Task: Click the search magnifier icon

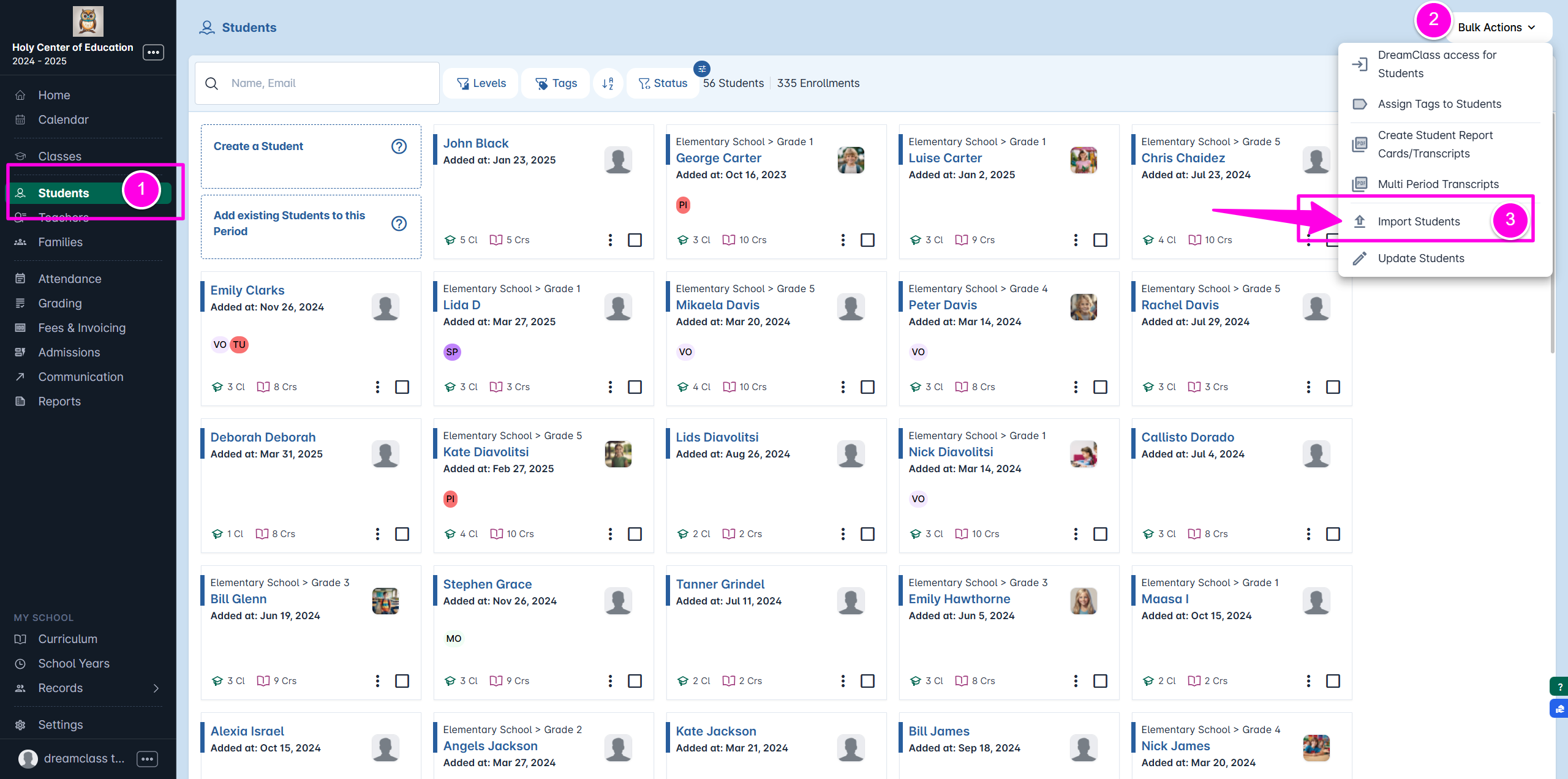Action: tap(211, 83)
